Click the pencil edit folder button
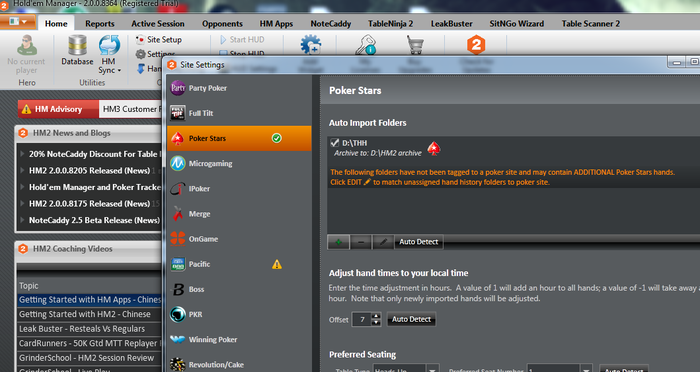This screenshot has width=700, height=372. pos(383,242)
